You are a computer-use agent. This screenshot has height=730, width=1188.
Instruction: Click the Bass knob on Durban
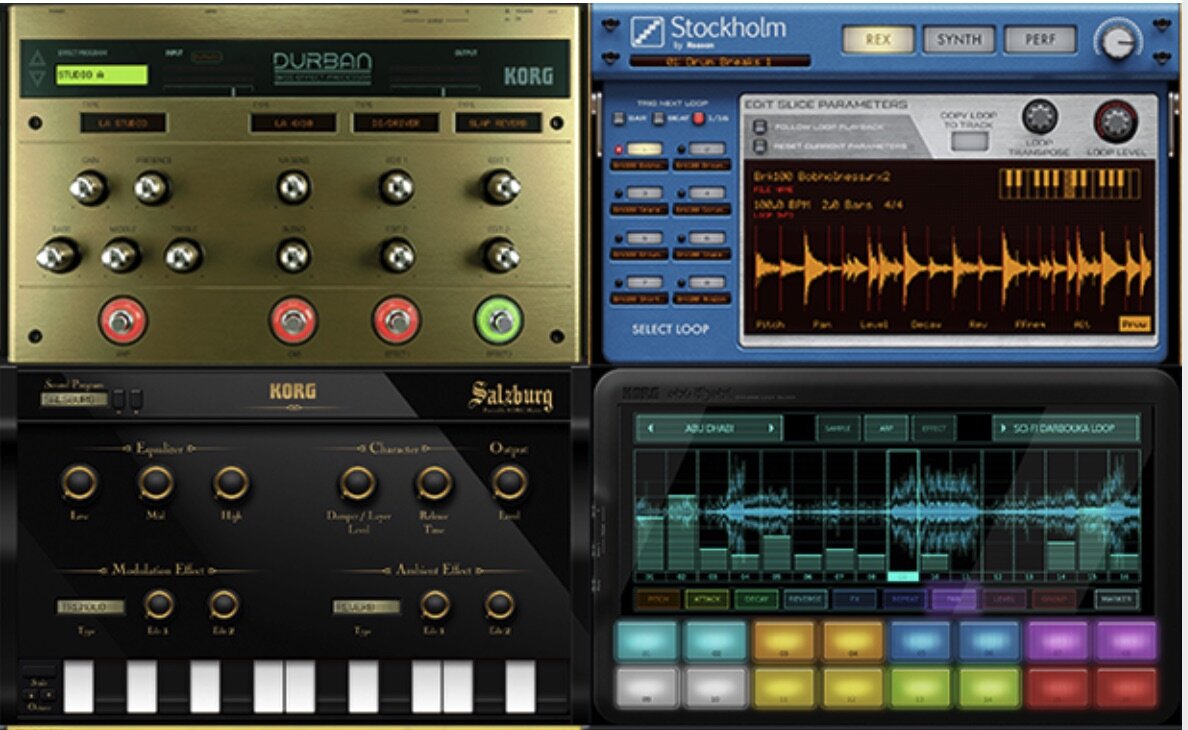pyautogui.click(x=58, y=256)
